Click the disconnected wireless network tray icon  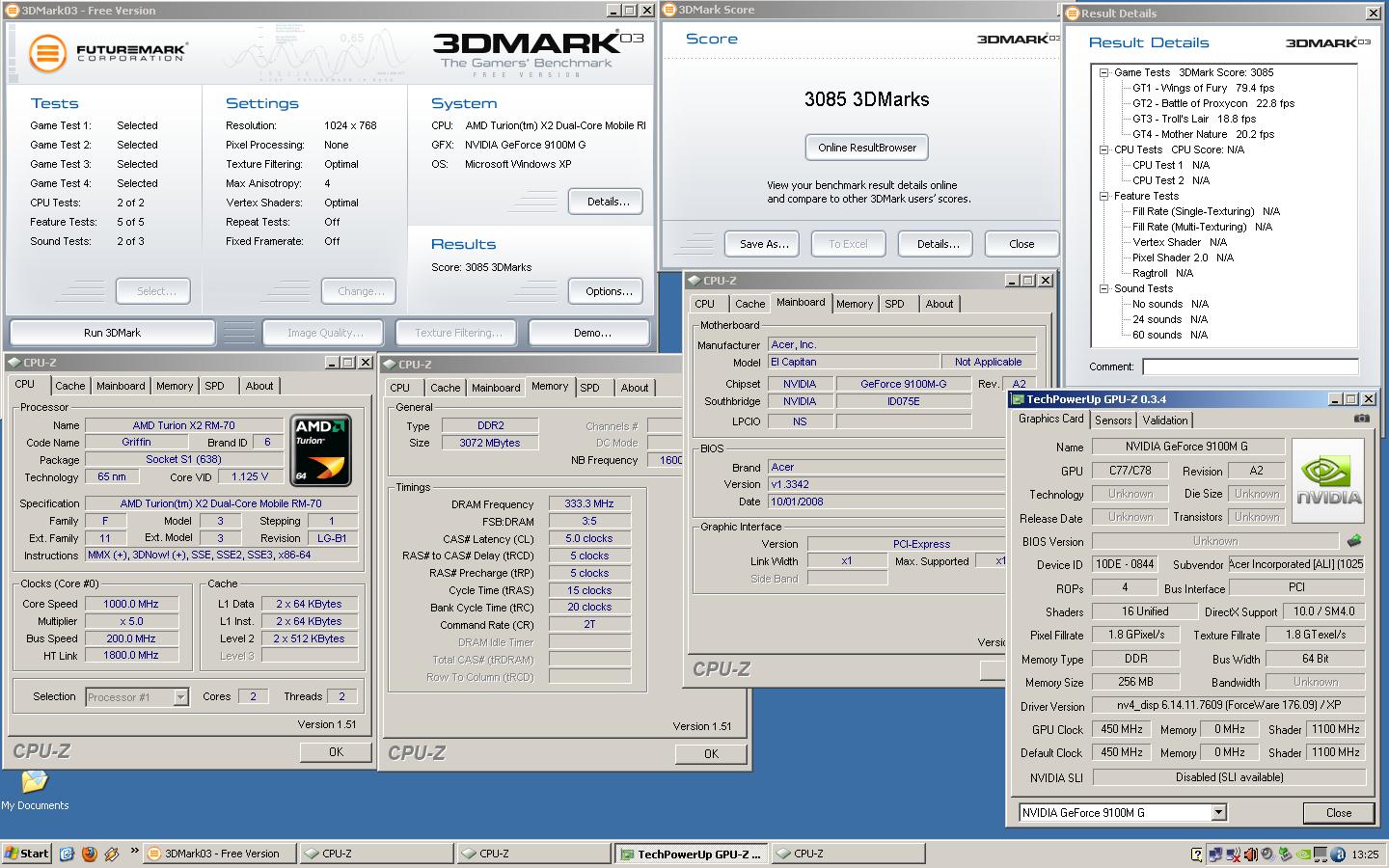pos(1234,854)
